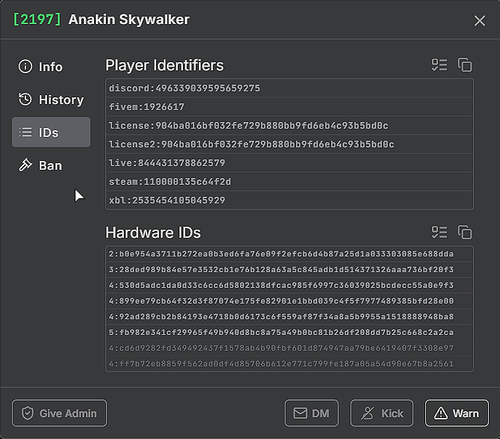Select dimmed hardware ID starting 4:ff7b72
The width and height of the screenshot is (500, 439).
click(x=289, y=364)
